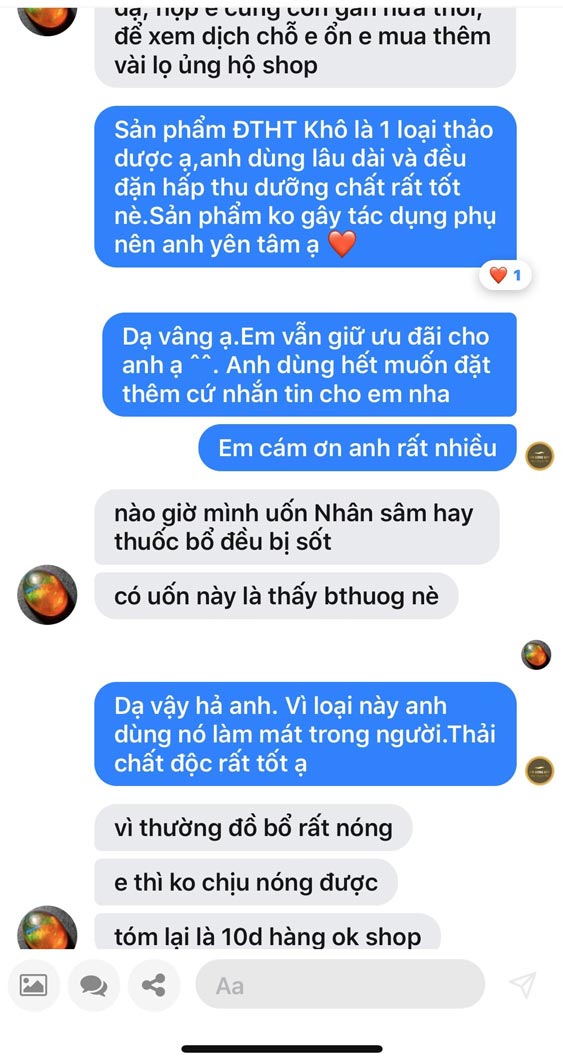Tap the share icon in the toolbar

pos(155,985)
